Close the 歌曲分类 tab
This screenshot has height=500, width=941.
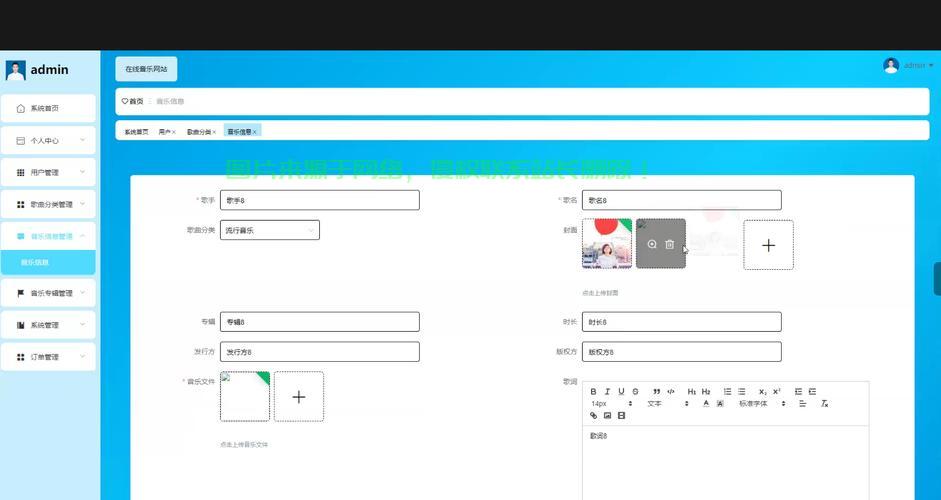(214, 132)
